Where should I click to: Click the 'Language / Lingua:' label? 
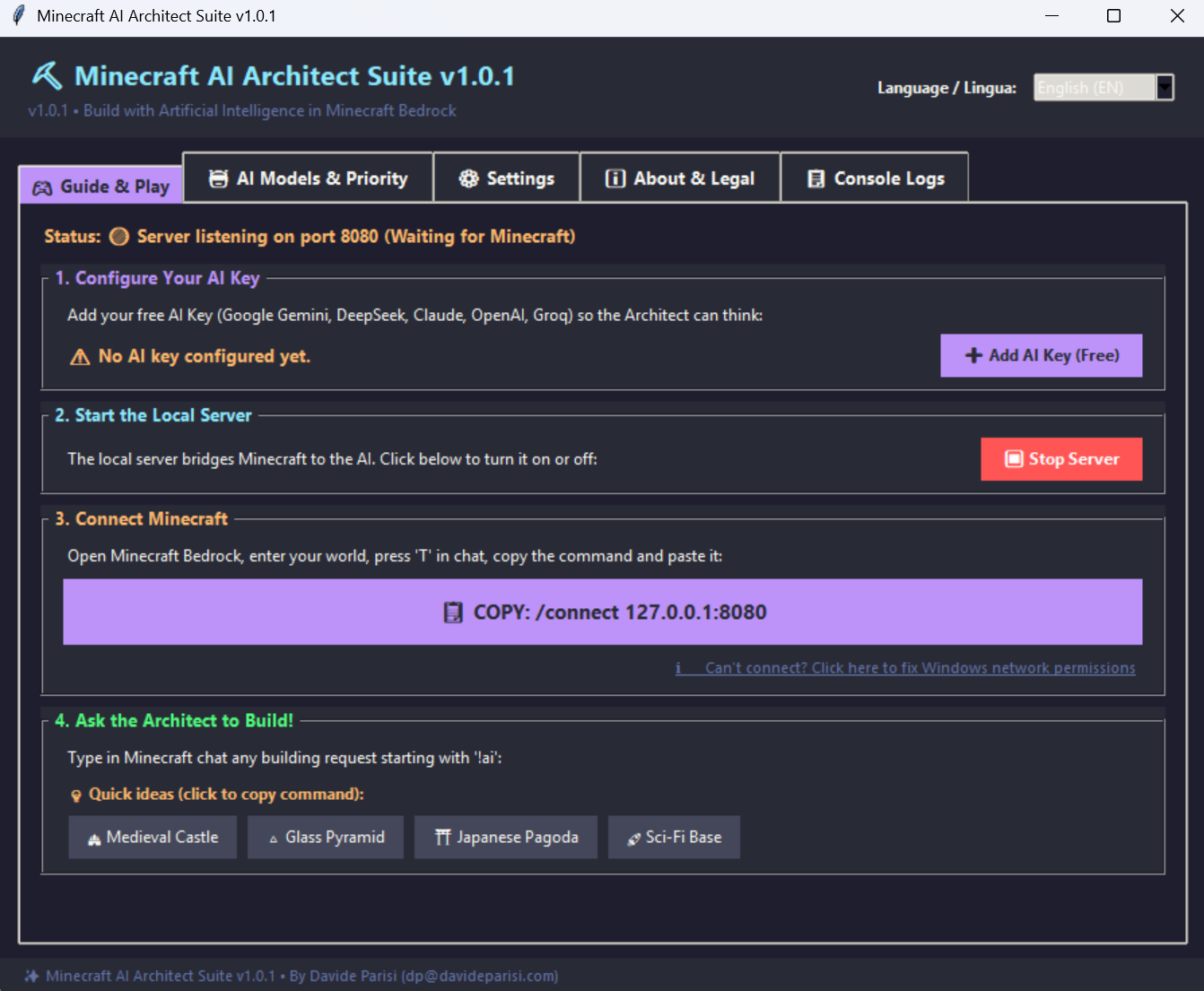[947, 88]
